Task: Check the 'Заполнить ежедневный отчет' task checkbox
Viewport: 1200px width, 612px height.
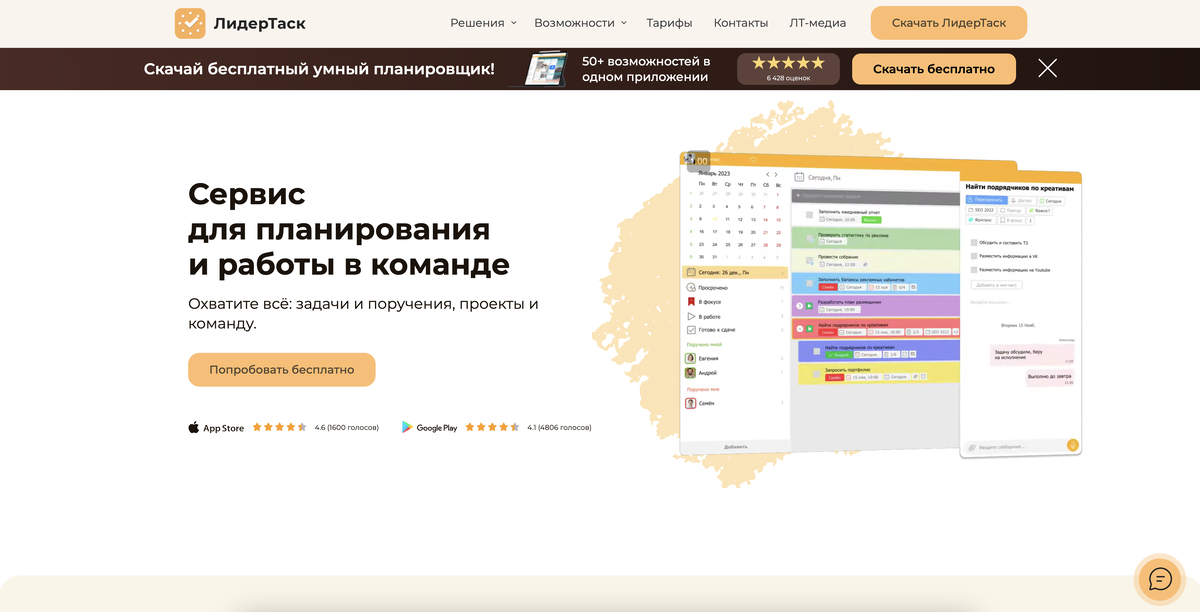Action: (x=810, y=215)
